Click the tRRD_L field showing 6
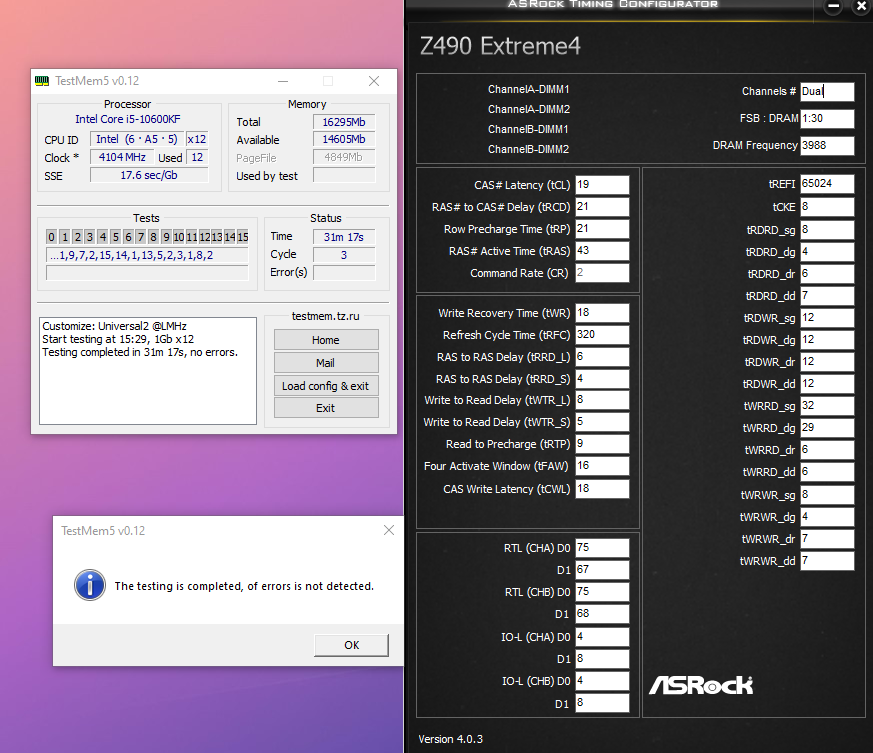The image size is (873, 753). coord(602,356)
